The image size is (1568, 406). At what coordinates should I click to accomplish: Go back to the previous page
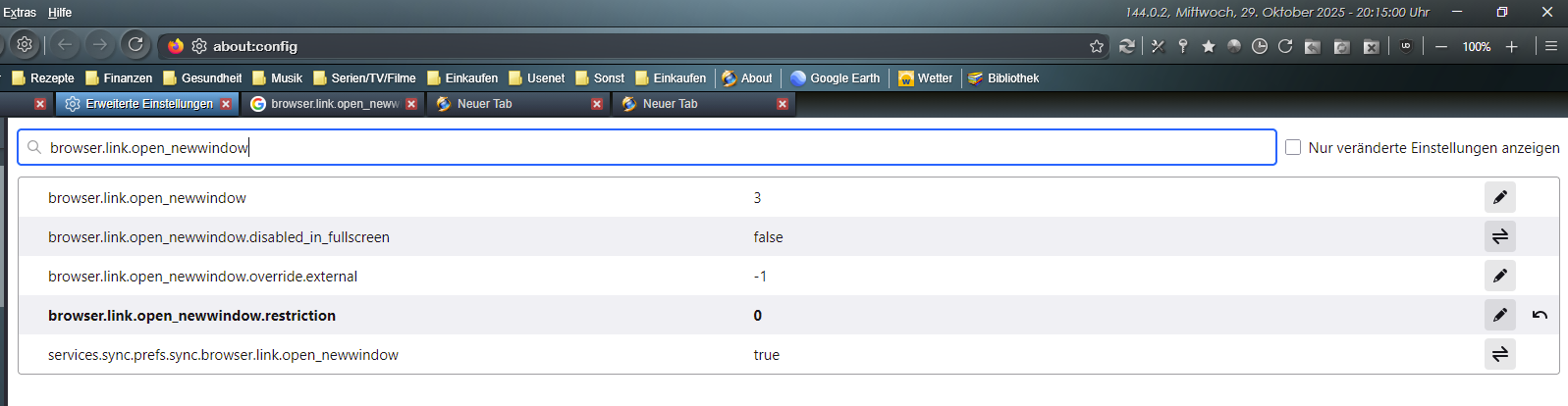point(65,44)
